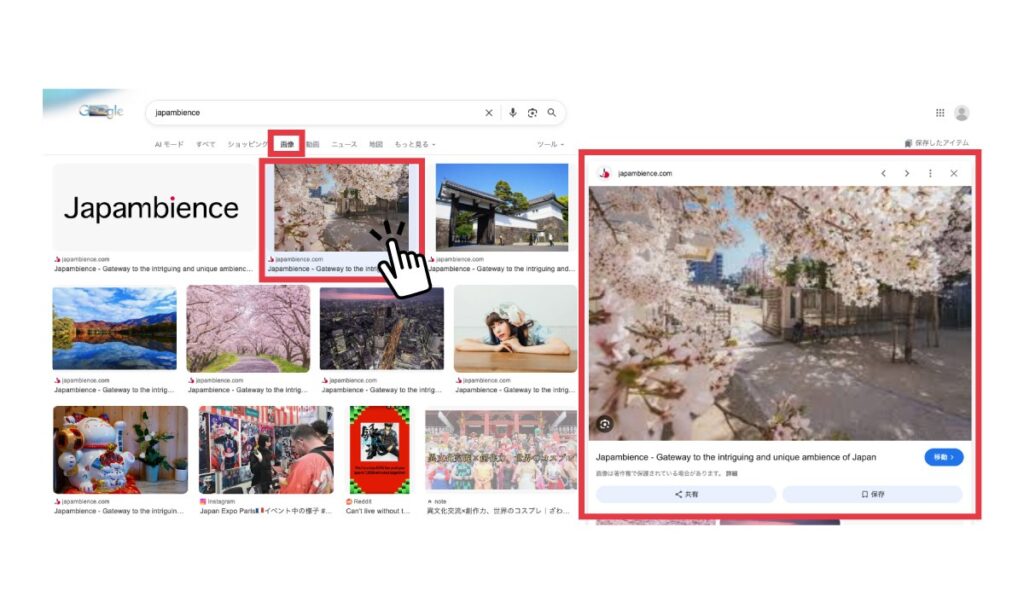
Task: Start voice search with the microphone icon
Action: pyautogui.click(x=513, y=113)
